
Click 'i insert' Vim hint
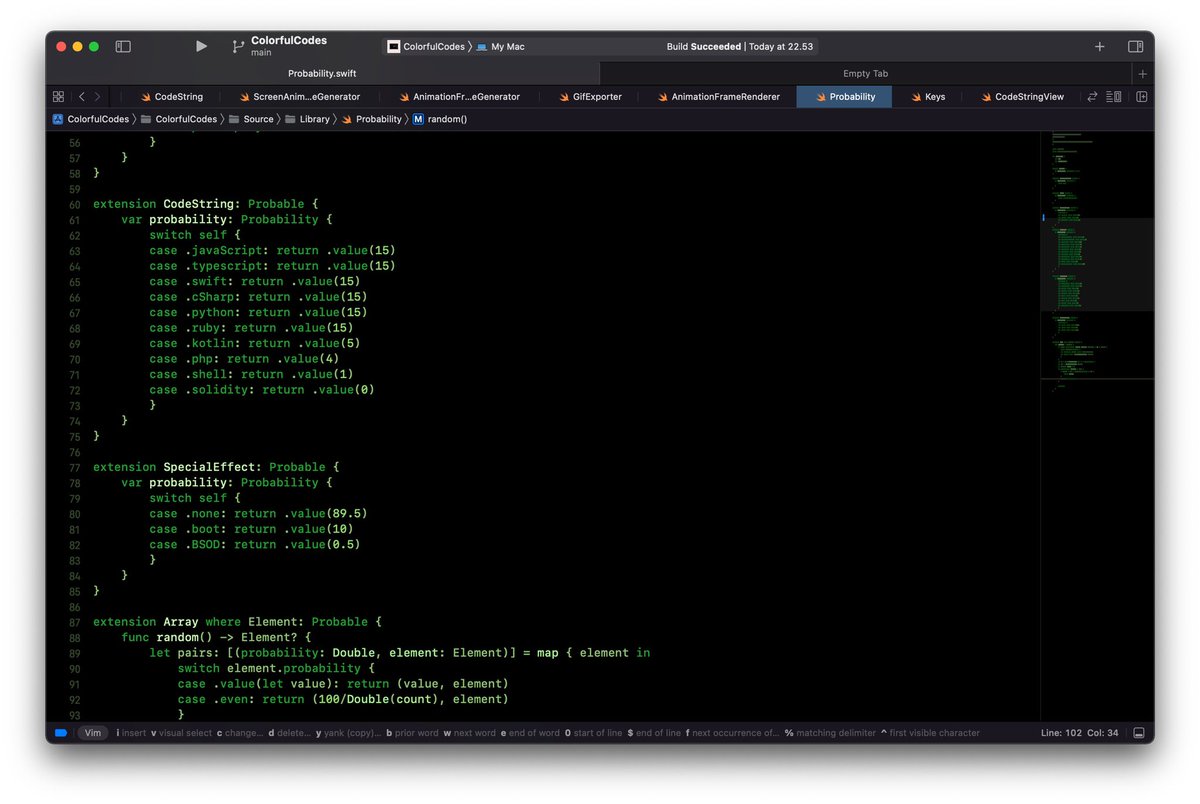point(131,733)
